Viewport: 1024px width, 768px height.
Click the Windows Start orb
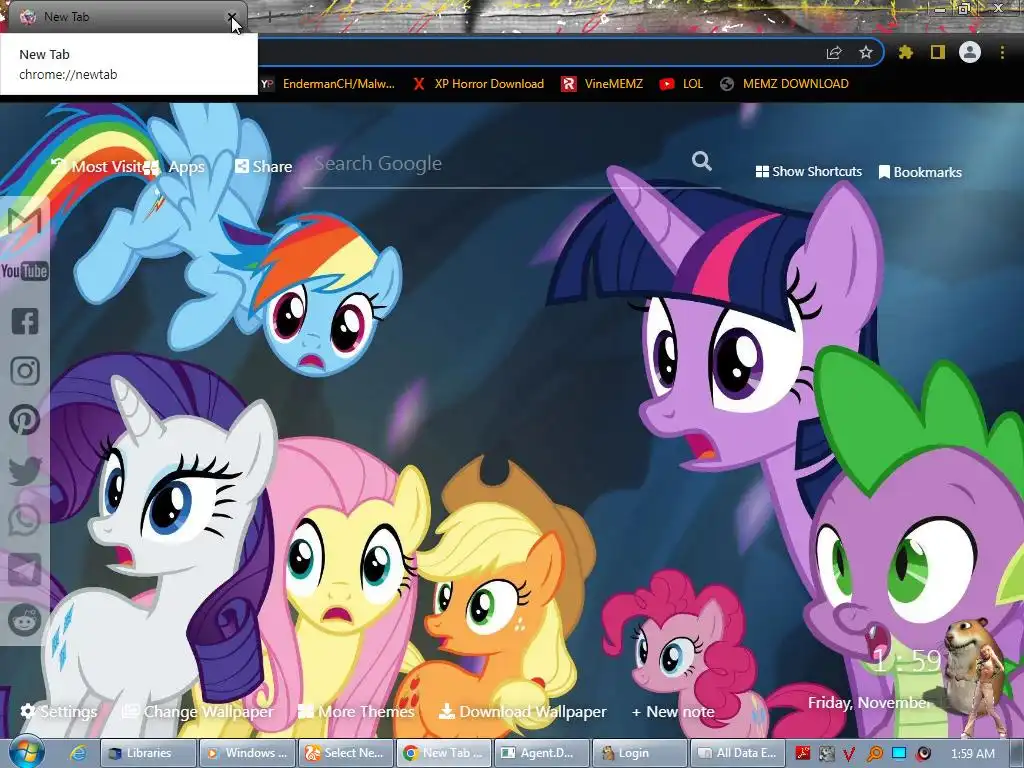click(x=26, y=752)
